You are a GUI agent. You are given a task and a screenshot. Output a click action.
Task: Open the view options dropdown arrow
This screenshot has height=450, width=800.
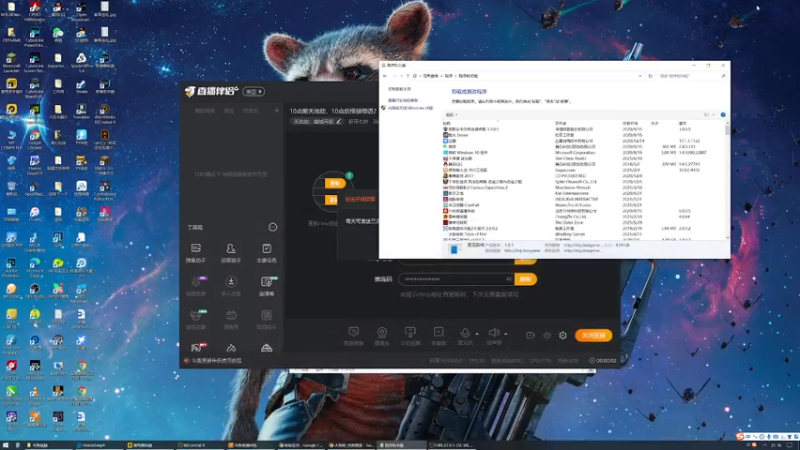coord(714,115)
